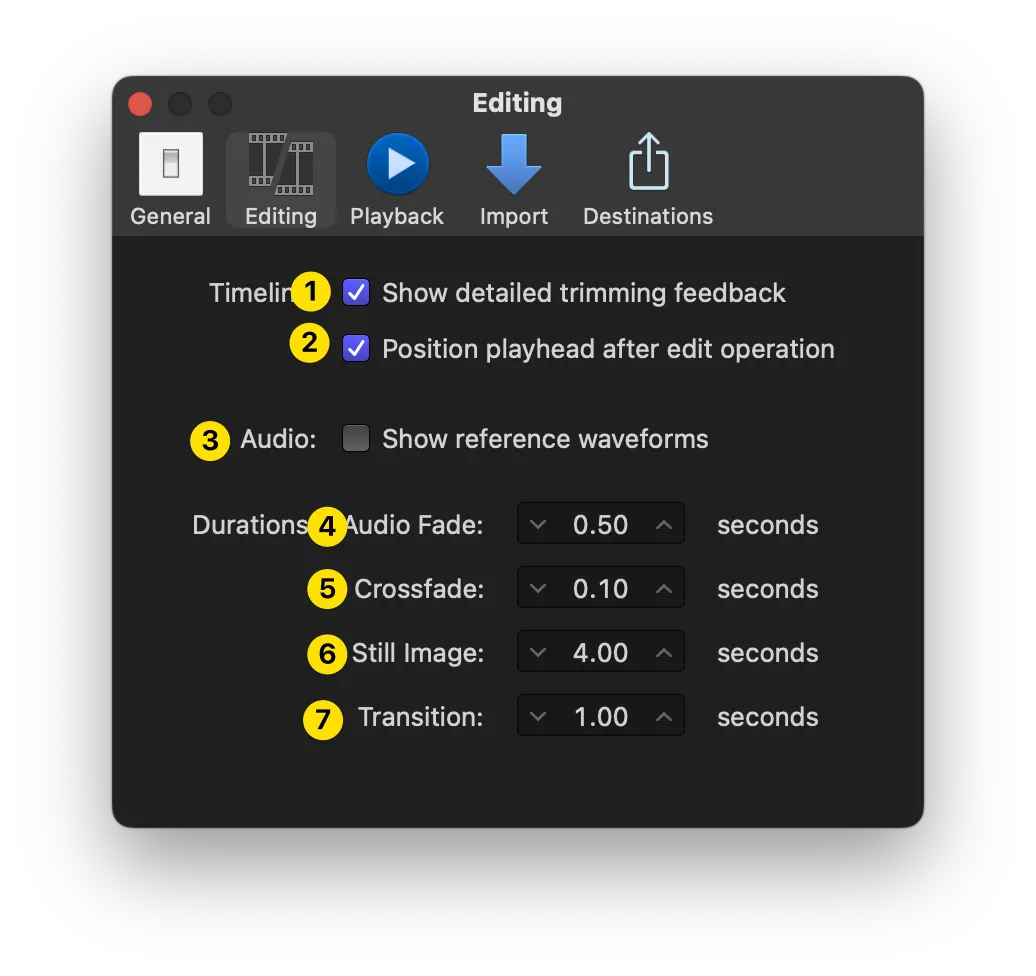Image resolution: width=1036 pixels, height=976 pixels.
Task: Increase Audio Fade duration with up chevron
Action: (x=664, y=525)
